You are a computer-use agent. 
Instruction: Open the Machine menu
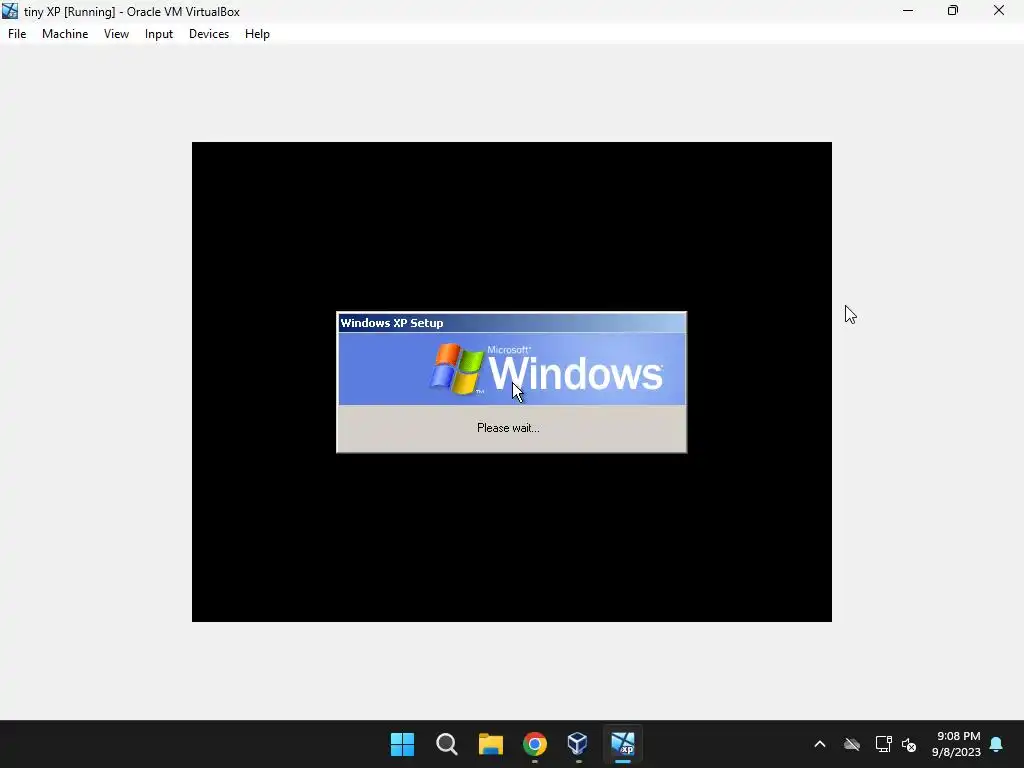[x=65, y=34]
